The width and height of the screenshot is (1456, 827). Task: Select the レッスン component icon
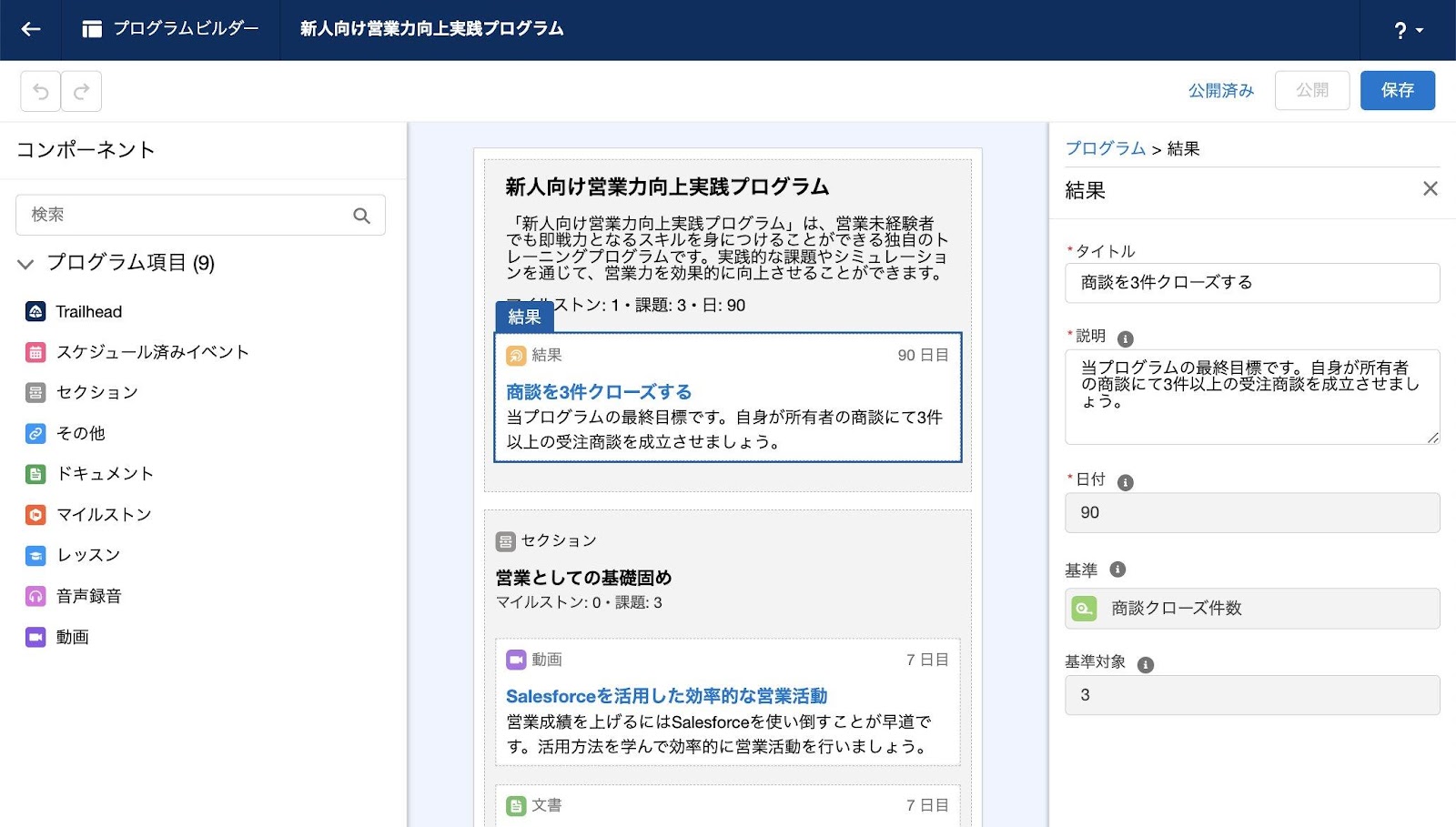click(x=35, y=555)
